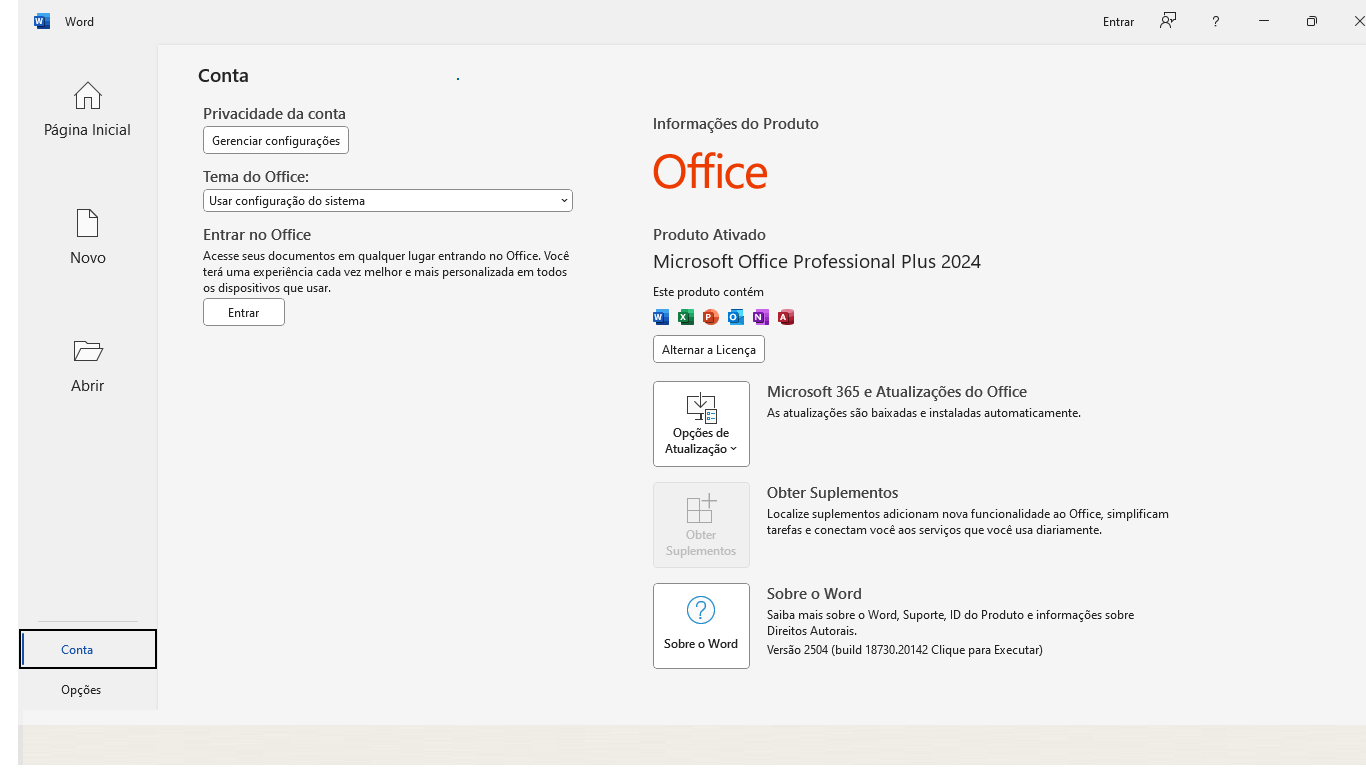The image size is (1366, 768).
Task: Minimize the Word window
Action: 1264,21
